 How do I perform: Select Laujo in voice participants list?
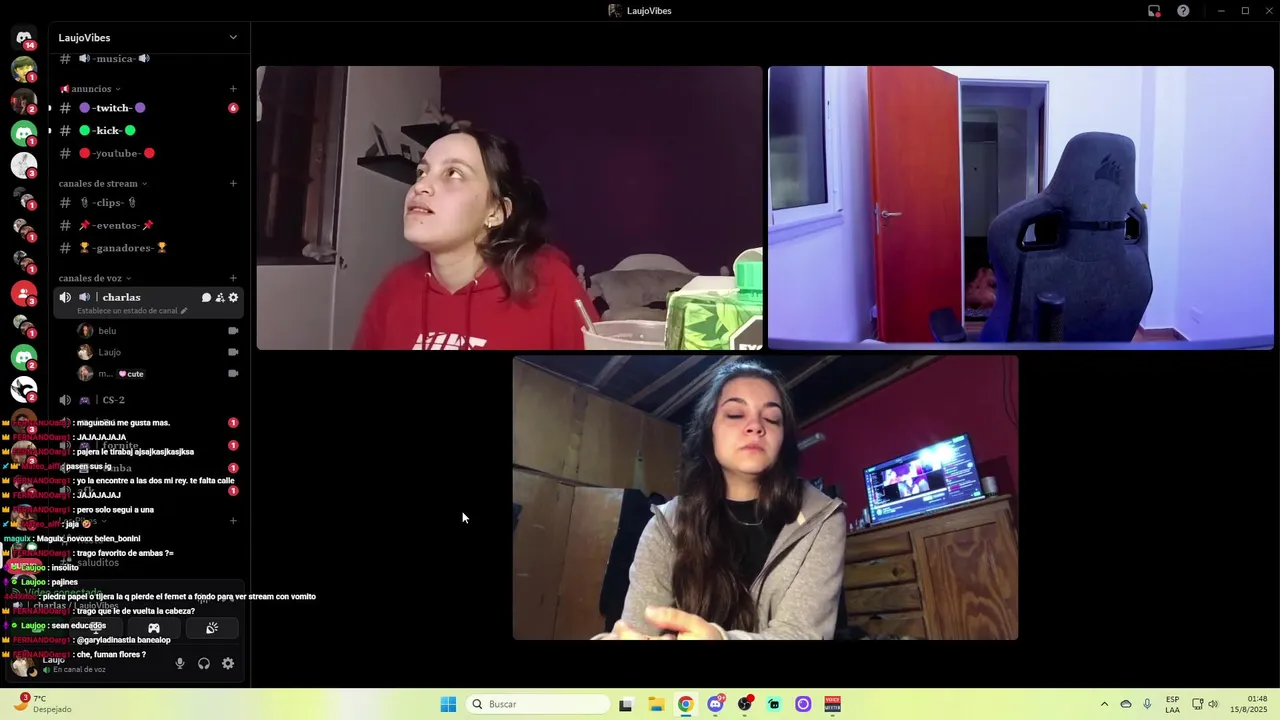point(109,352)
